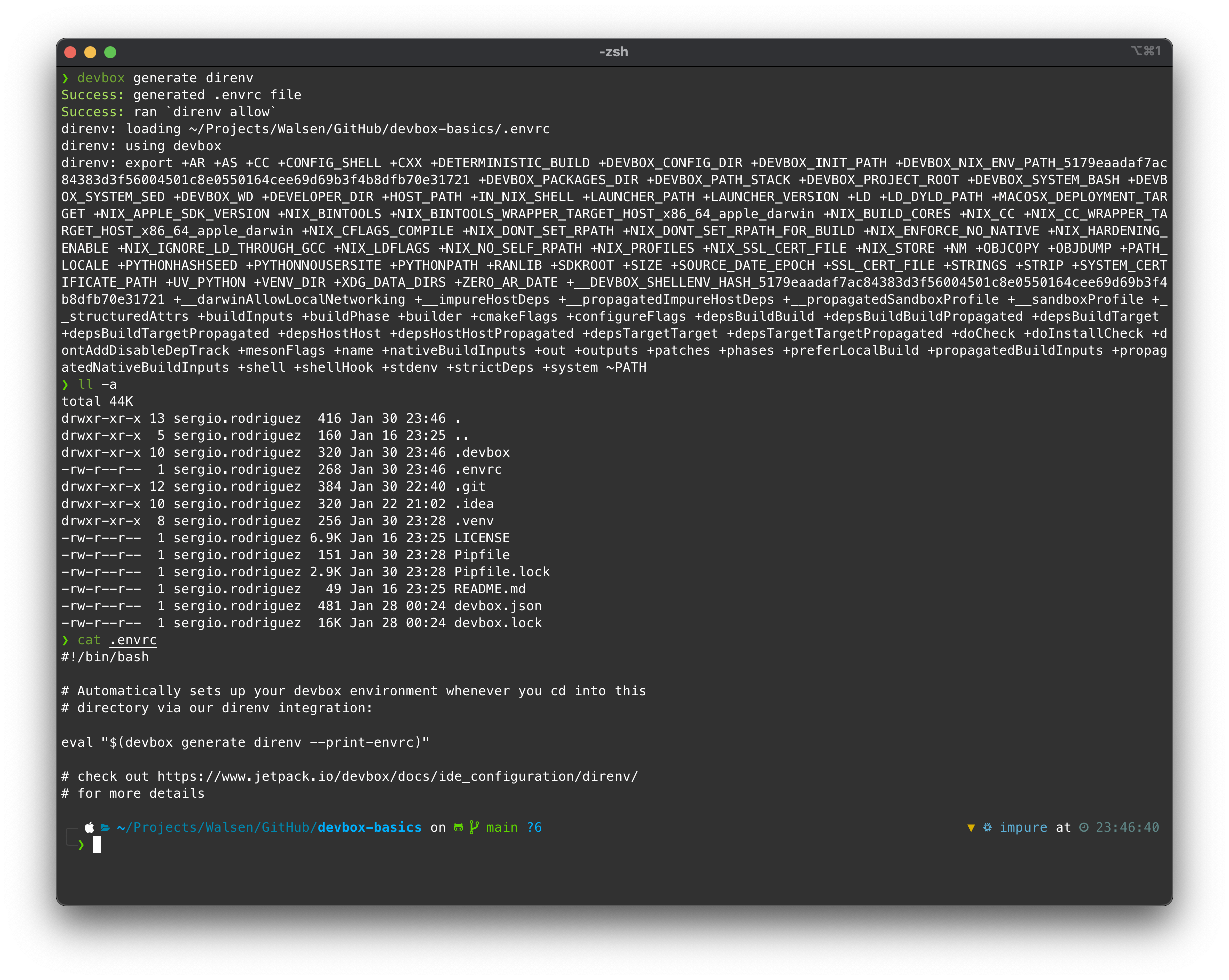Click the folder icon in the prompt
This screenshot has height=980, width=1229.
point(105,827)
